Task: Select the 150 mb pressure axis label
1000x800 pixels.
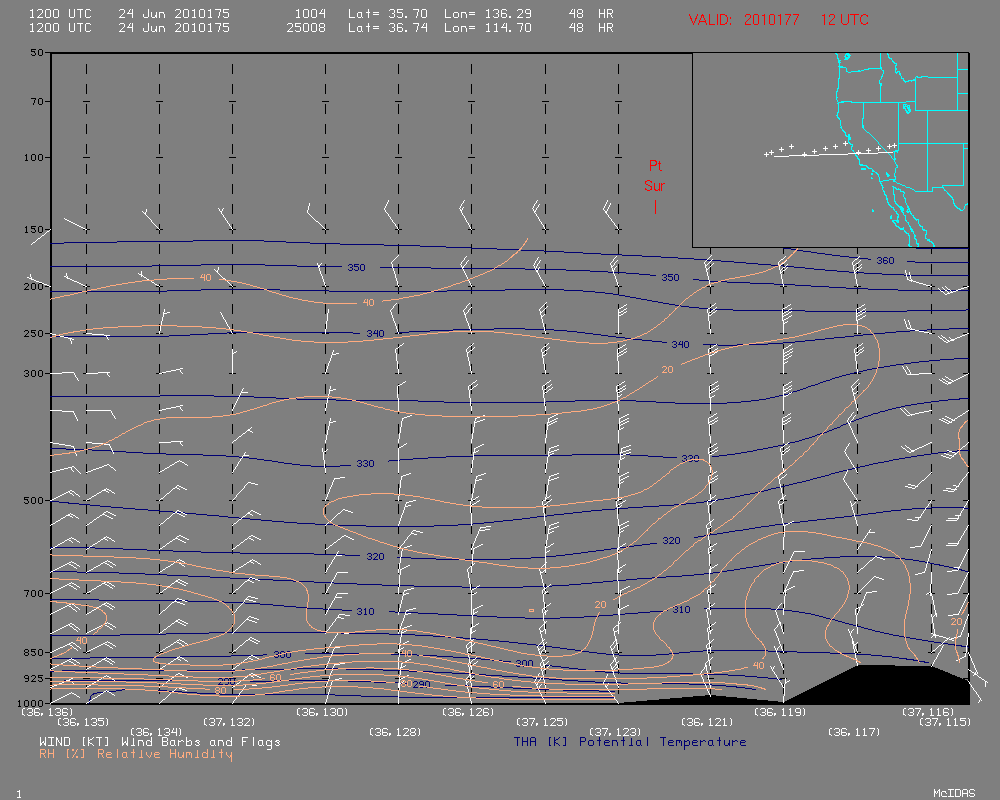Action: pos(33,229)
